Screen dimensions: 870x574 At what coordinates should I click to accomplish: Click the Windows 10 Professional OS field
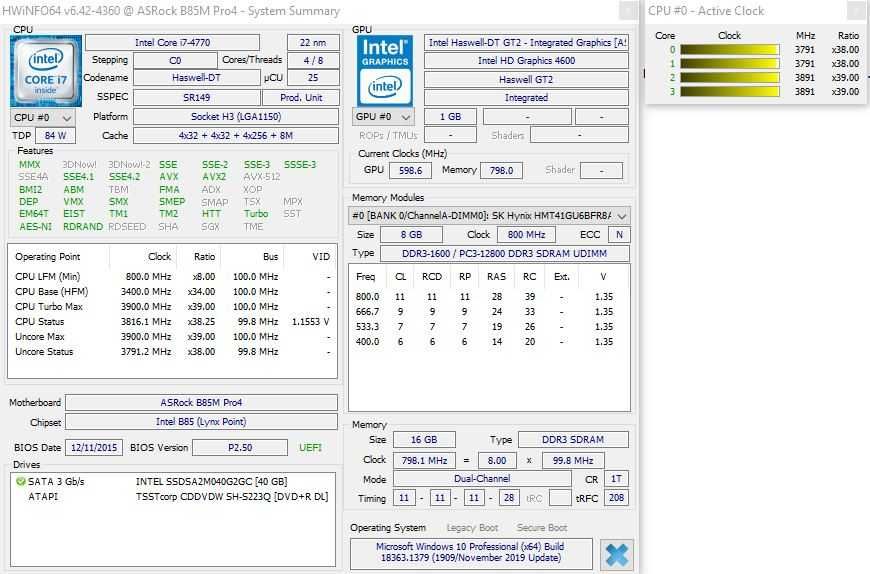(471, 552)
